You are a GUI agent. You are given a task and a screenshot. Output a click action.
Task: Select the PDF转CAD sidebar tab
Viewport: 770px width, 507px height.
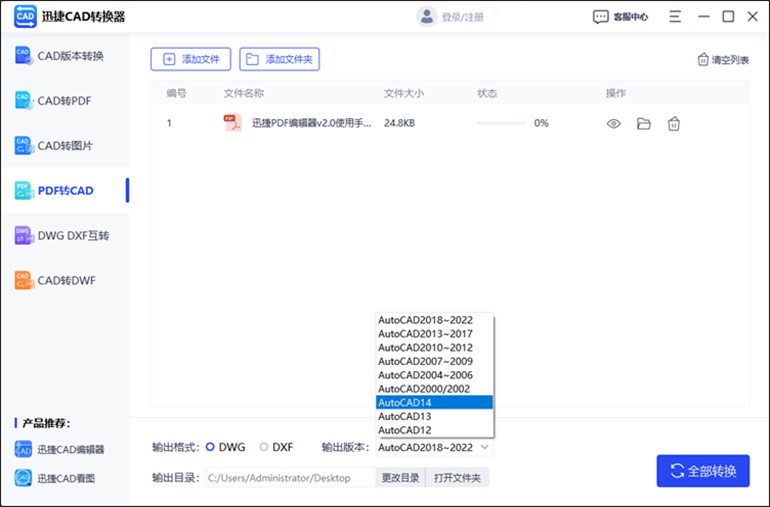tap(65, 191)
